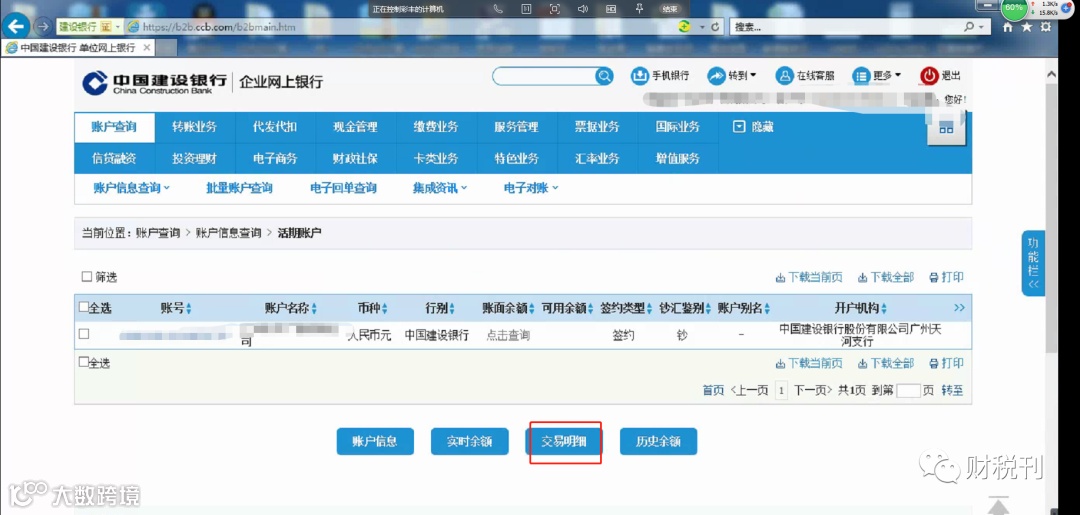Open the 转账业务 menu
Viewport: 1080px width, 515px height.
(x=195, y=127)
